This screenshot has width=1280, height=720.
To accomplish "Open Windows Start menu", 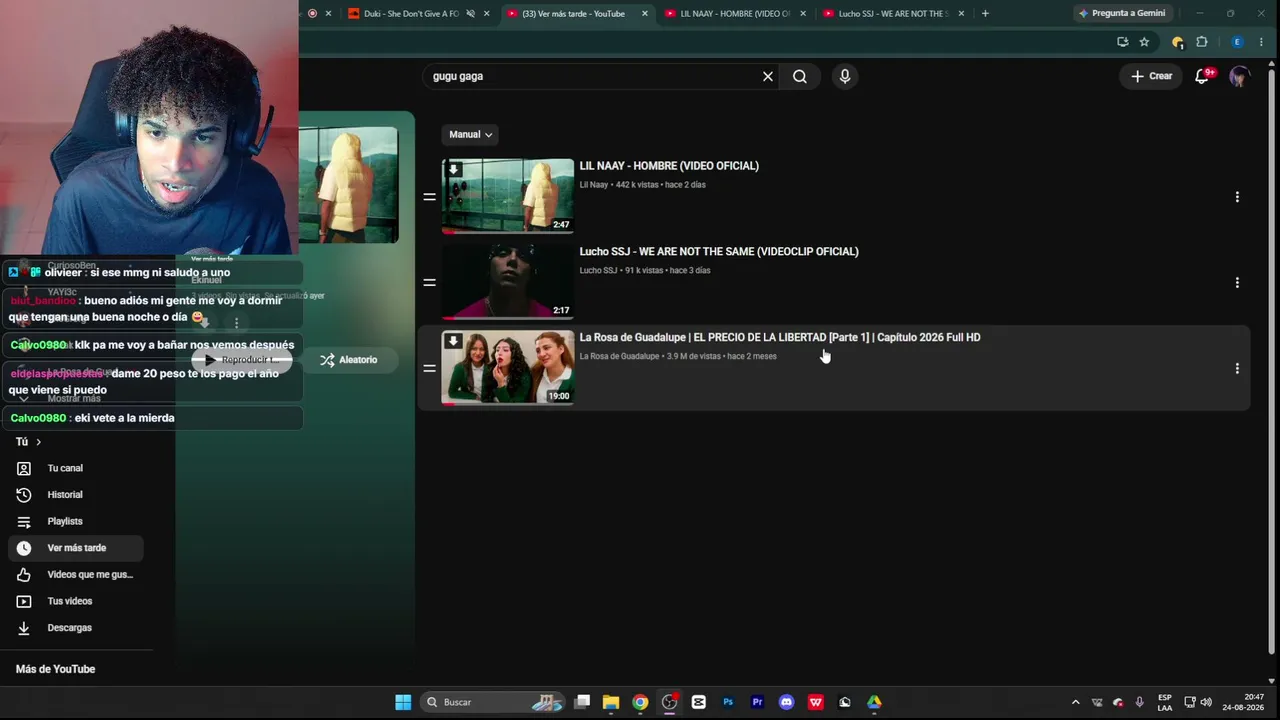I will tap(403, 702).
